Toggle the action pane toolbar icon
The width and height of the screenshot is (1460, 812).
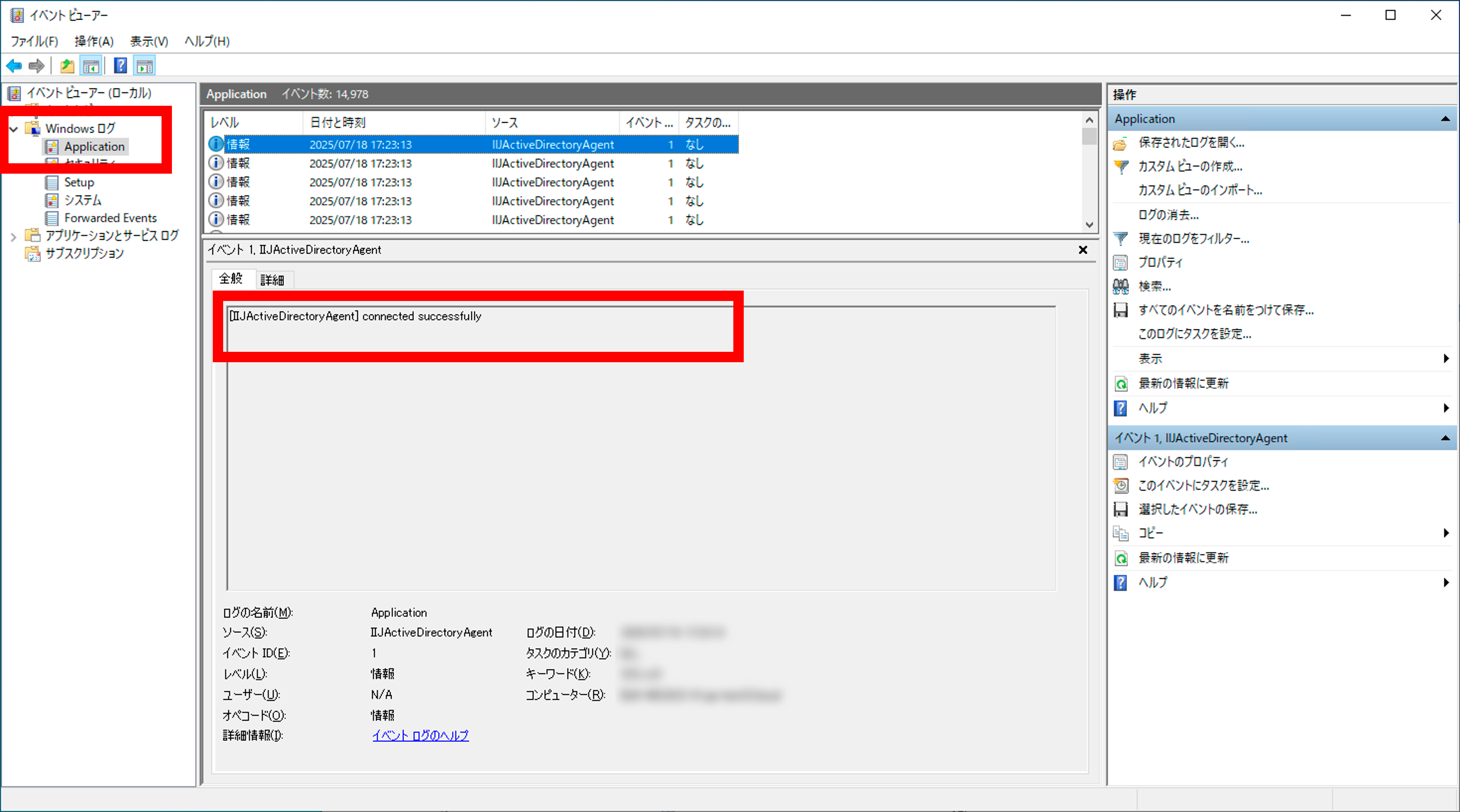pos(145,66)
